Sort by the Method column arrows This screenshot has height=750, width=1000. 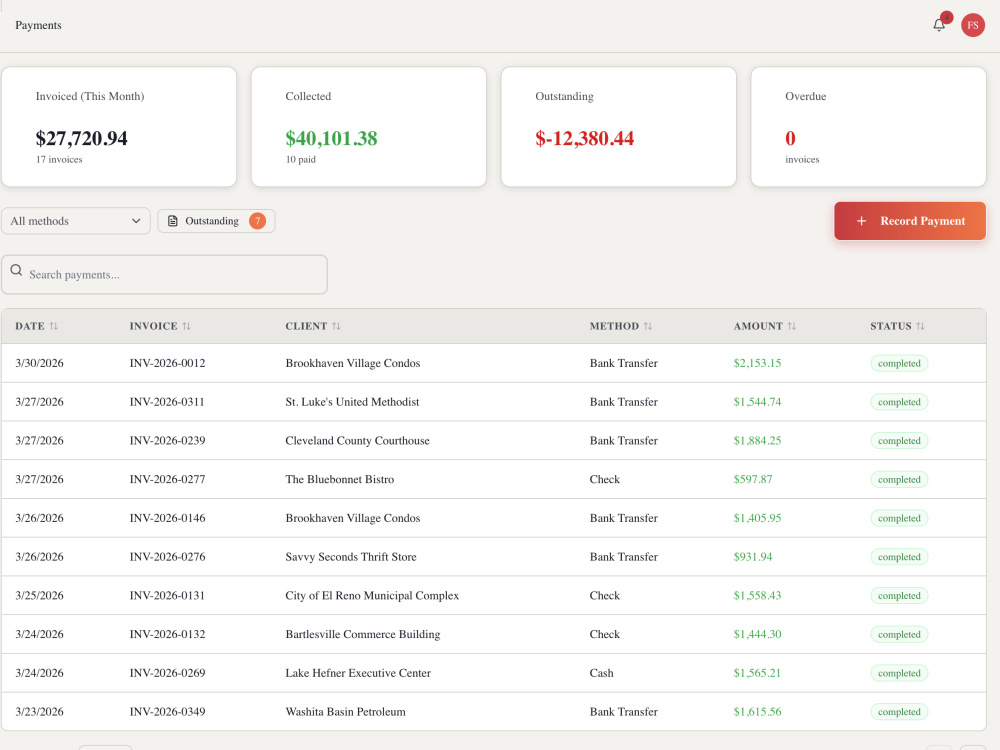[648, 326]
